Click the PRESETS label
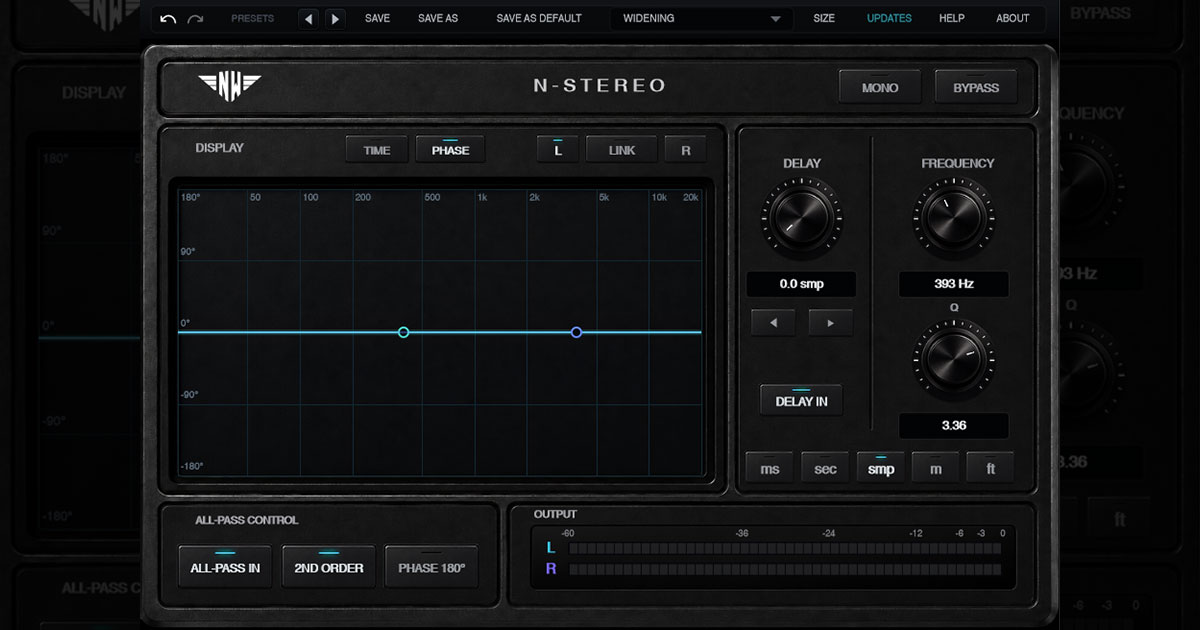 tap(252, 18)
